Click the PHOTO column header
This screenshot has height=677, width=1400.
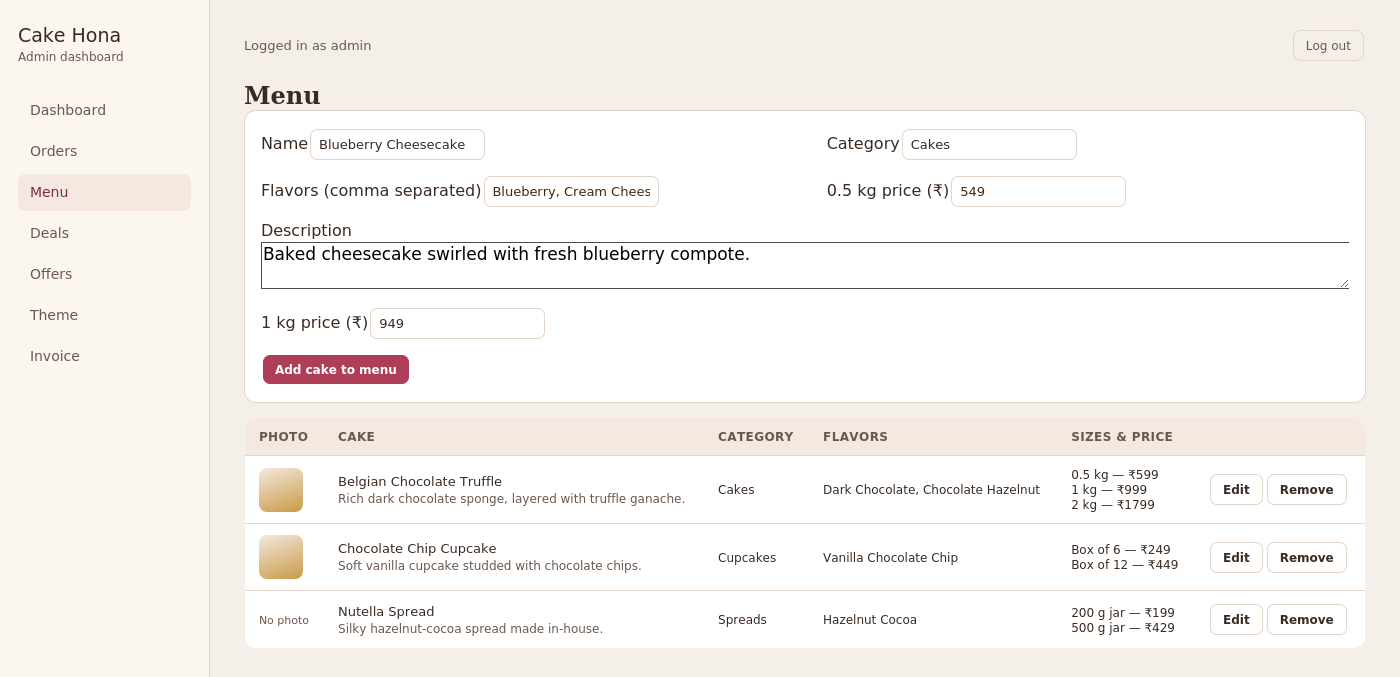pyautogui.click(x=284, y=437)
